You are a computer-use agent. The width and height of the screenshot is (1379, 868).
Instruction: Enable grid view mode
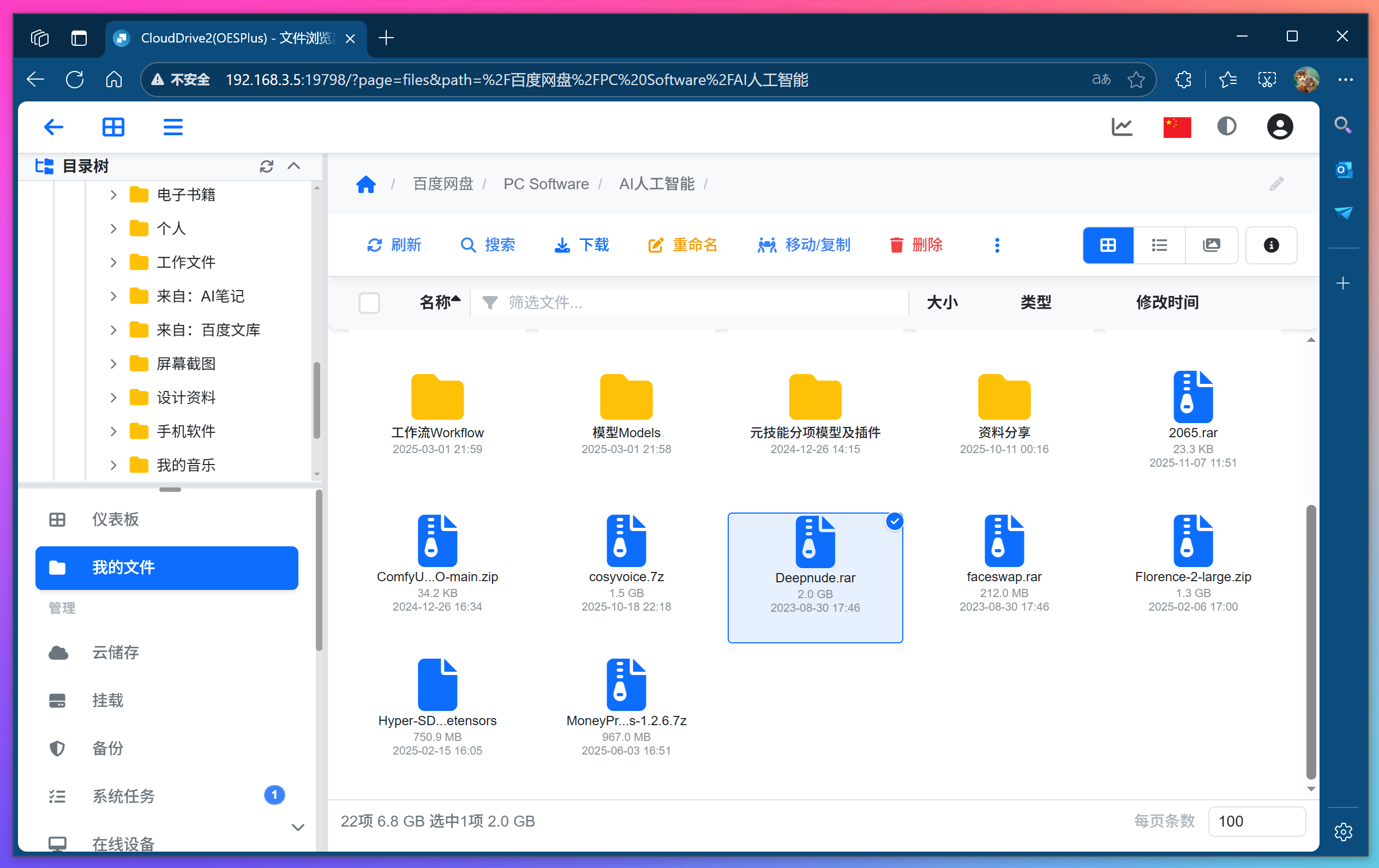[x=1107, y=245]
